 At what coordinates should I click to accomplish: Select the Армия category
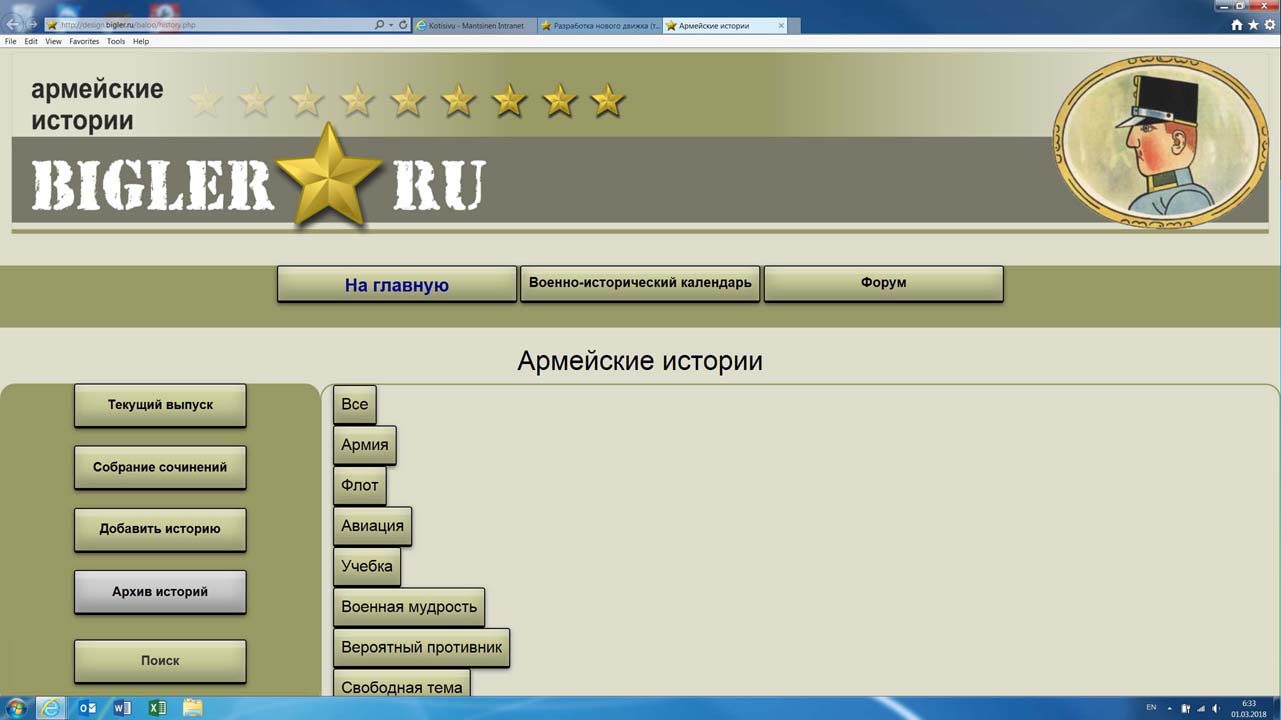coord(364,445)
